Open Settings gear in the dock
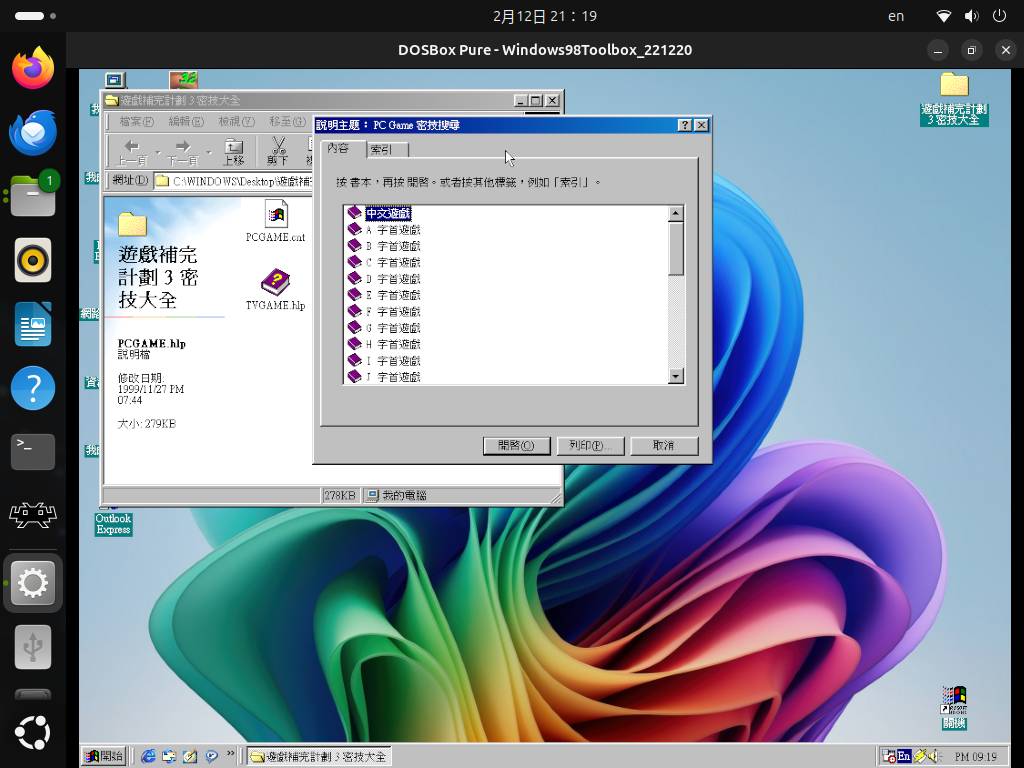The width and height of the screenshot is (1024, 768). (33, 583)
